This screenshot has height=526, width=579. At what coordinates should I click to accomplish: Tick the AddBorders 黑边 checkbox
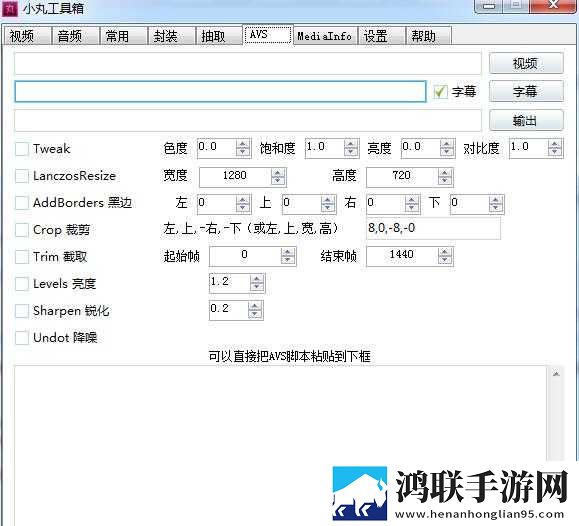[21, 203]
